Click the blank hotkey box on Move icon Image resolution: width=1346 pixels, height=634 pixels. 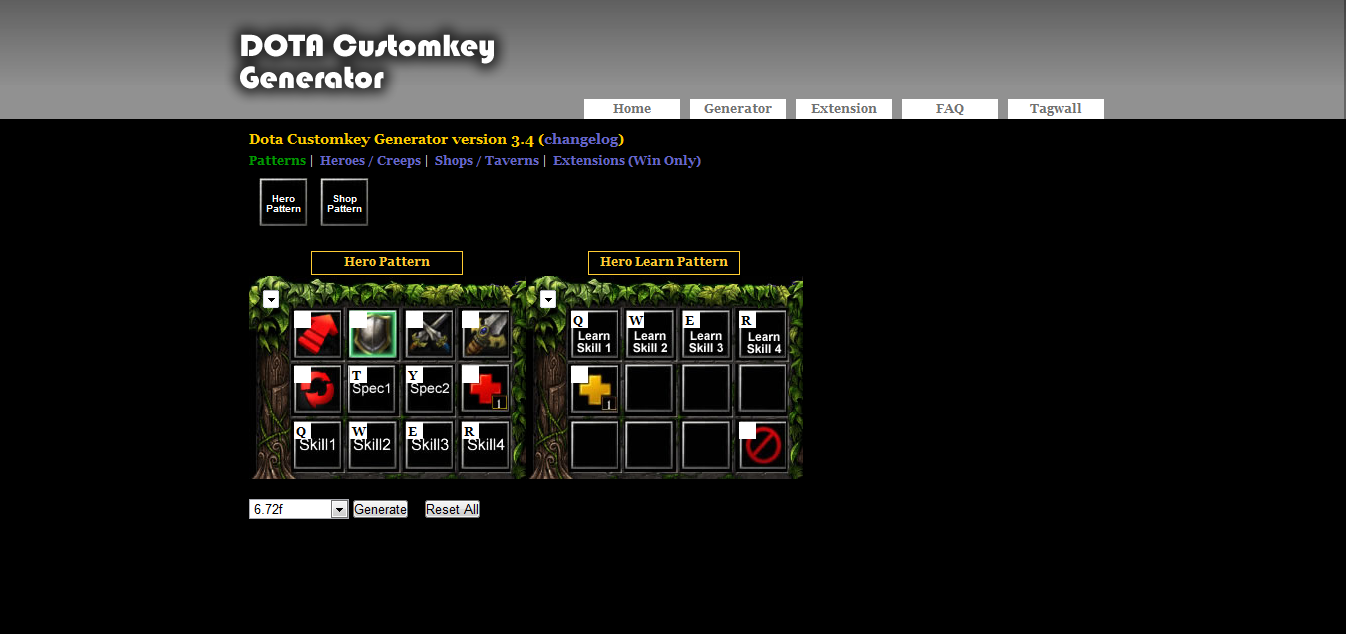click(302, 319)
